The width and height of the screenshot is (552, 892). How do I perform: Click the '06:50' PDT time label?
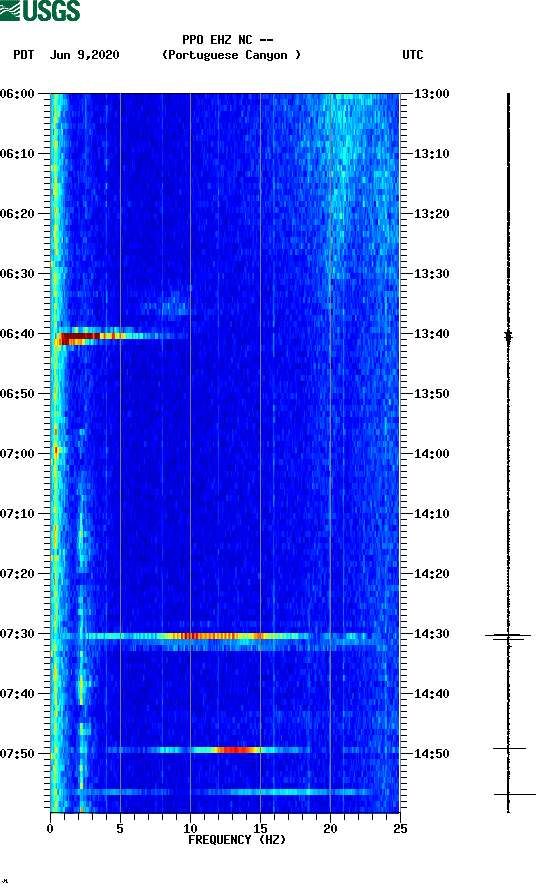(x=18, y=394)
